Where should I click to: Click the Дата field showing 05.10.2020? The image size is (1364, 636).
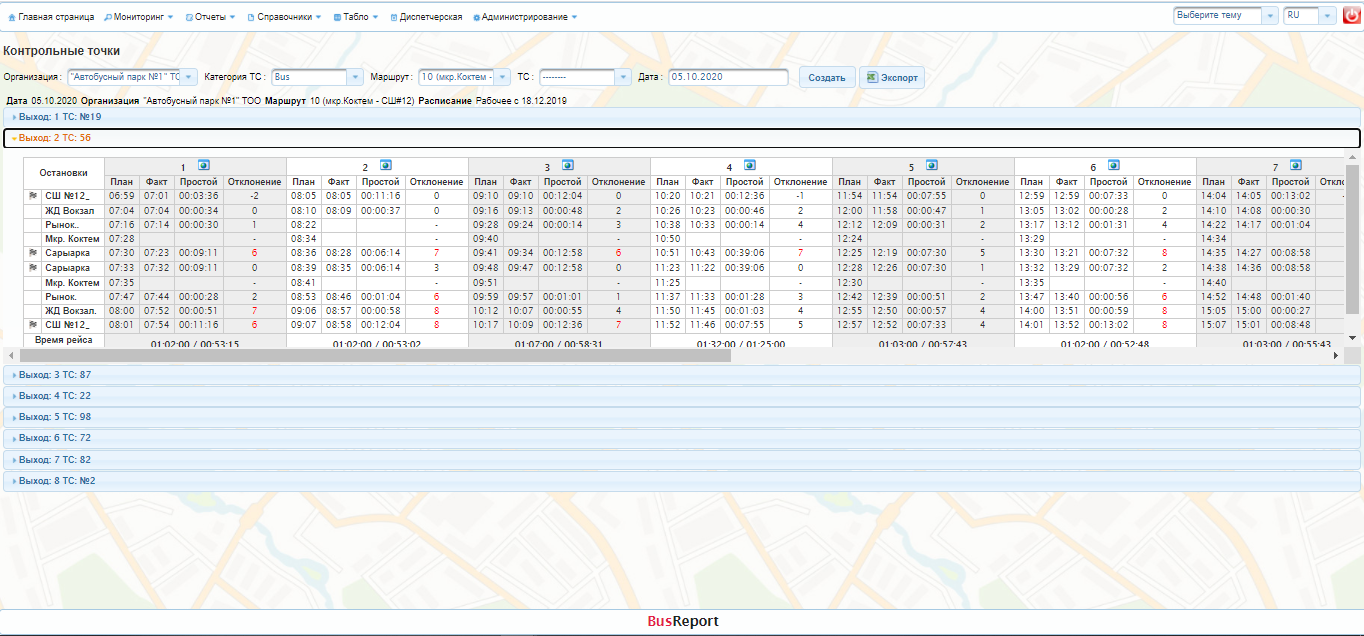pos(728,77)
